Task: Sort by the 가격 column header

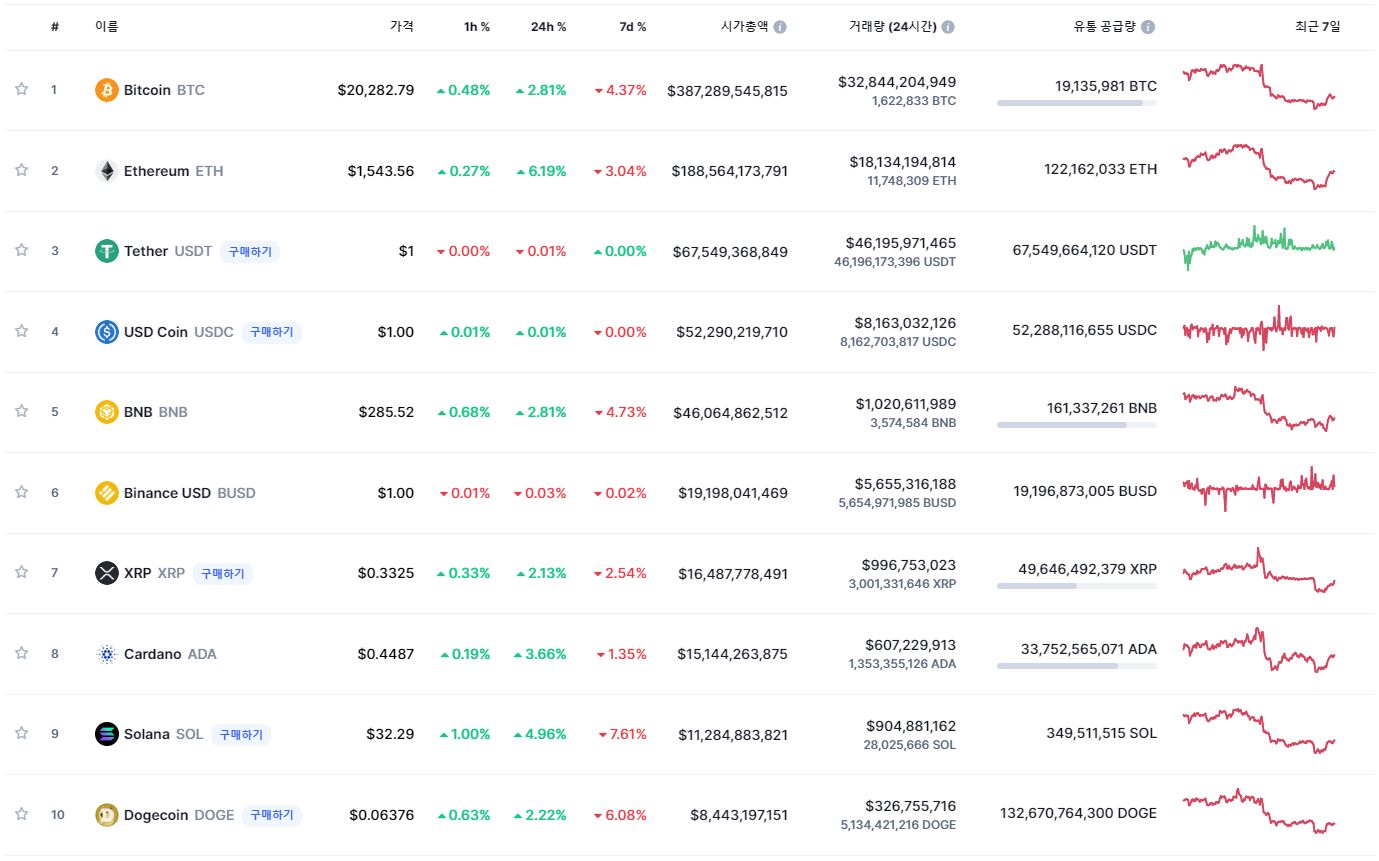Action: [x=402, y=27]
